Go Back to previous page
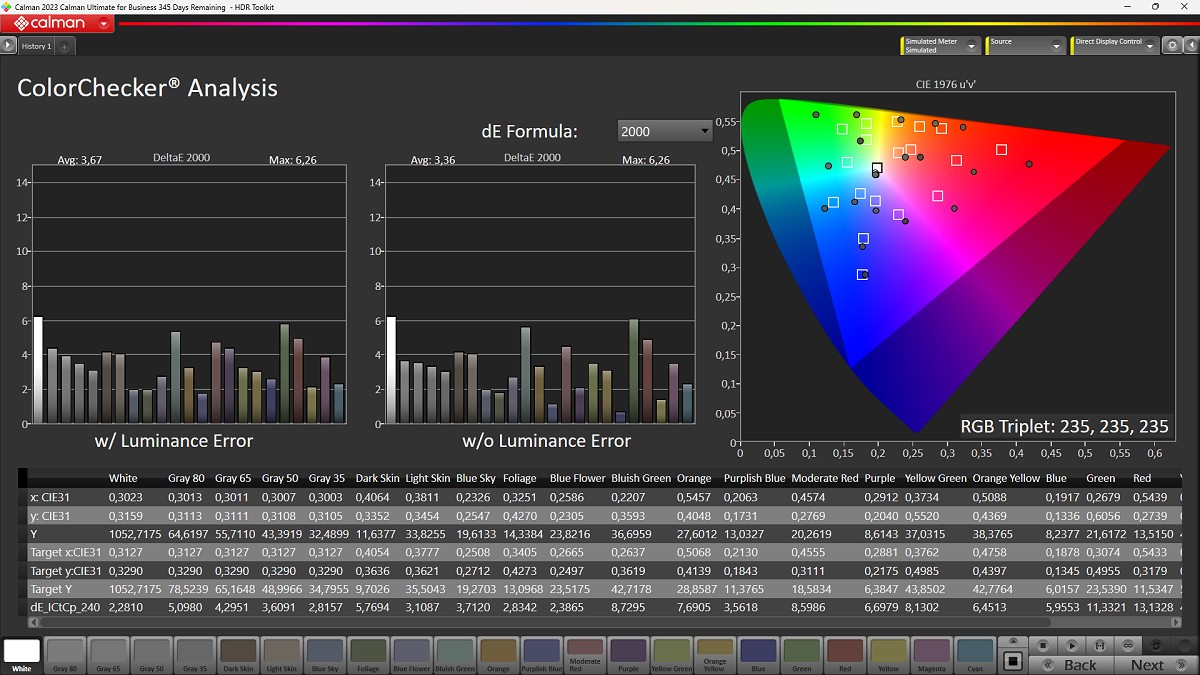Screen dimensions: 1200x675 [1079, 665]
